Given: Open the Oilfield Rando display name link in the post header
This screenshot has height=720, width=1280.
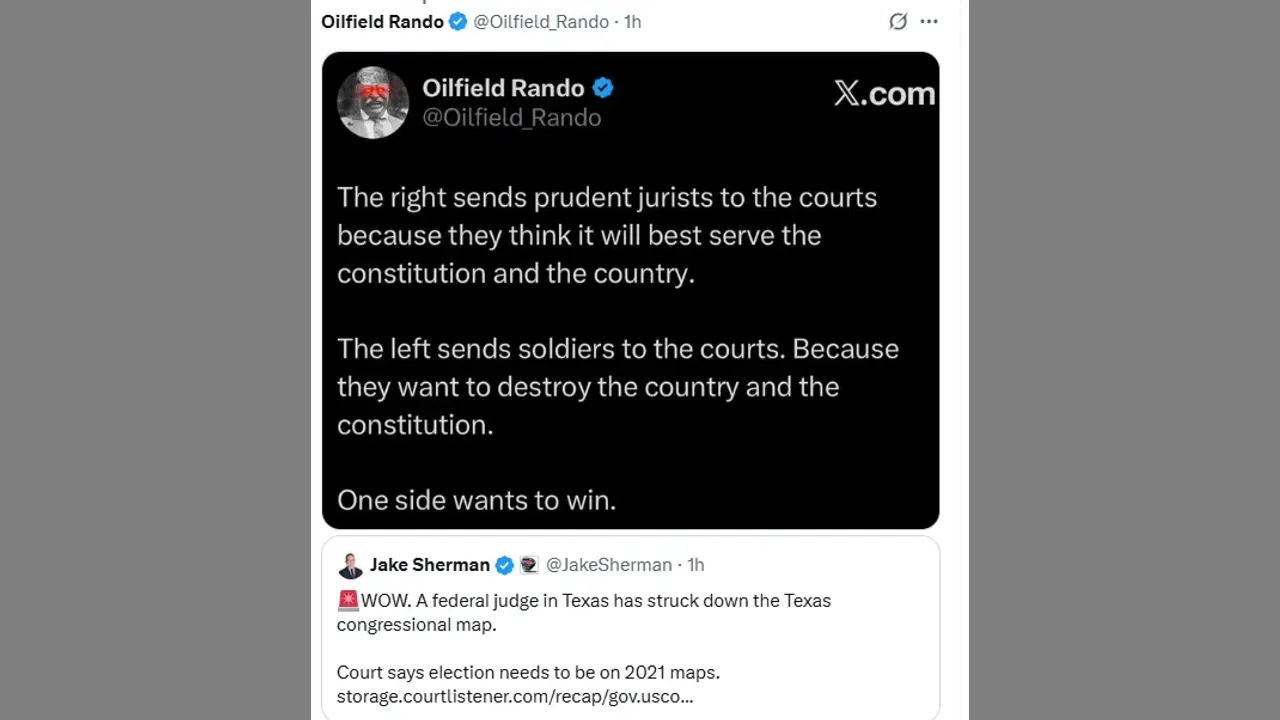Looking at the screenshot, I should pos(382,22).
